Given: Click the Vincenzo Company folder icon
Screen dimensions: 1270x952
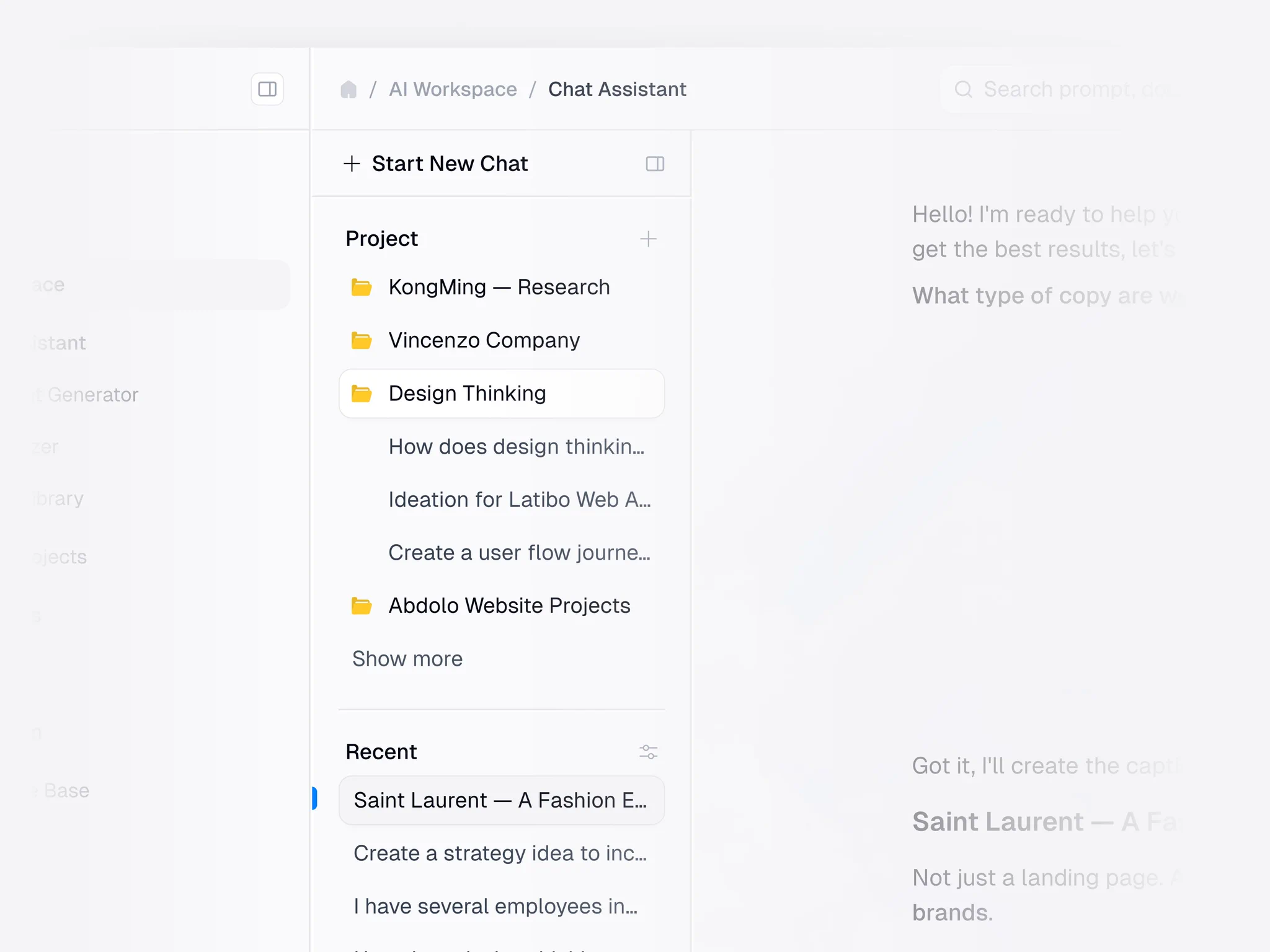Looking at the screenshot, I should [x=362, y=340].
